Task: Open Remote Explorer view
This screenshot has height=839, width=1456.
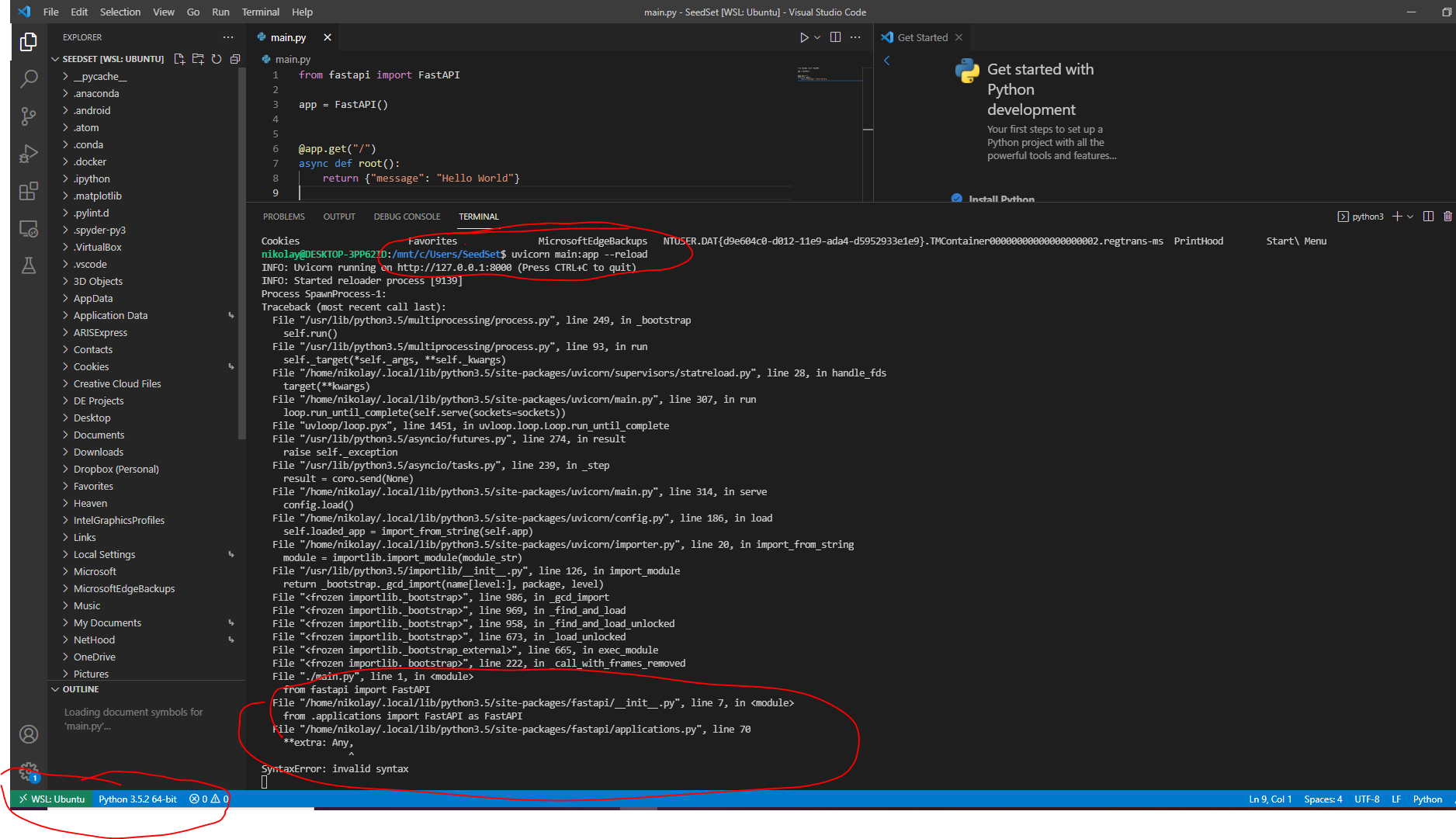Action: 29,228
